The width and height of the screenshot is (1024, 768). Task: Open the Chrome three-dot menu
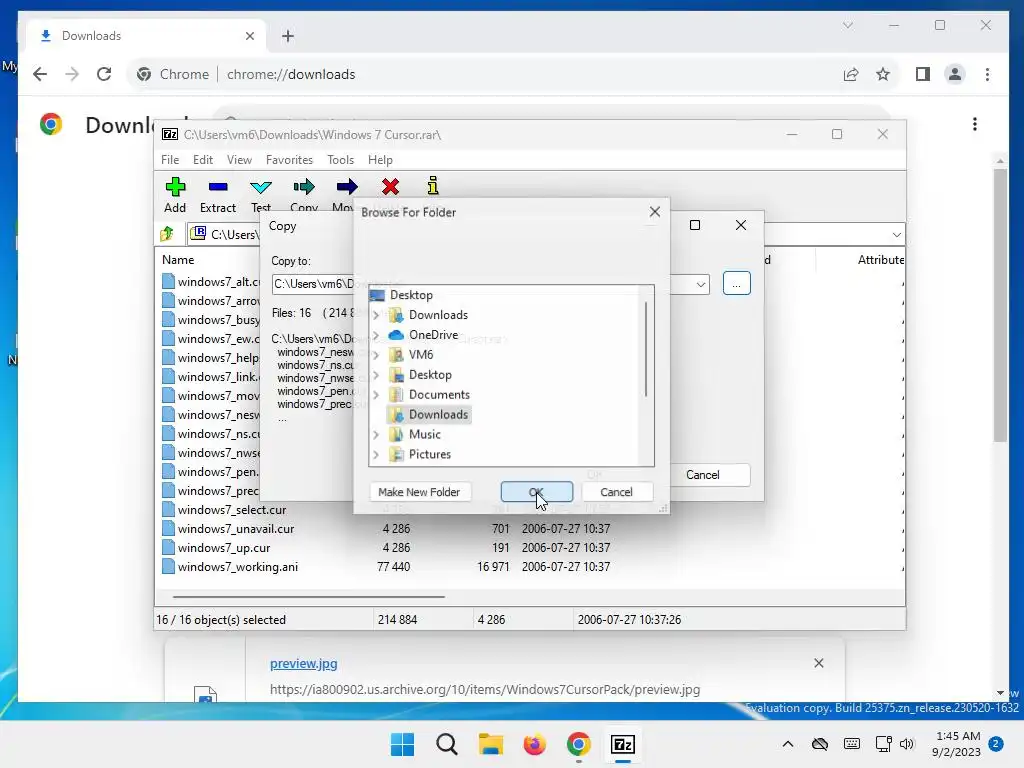pyautogui.click(x=987, y=74)
